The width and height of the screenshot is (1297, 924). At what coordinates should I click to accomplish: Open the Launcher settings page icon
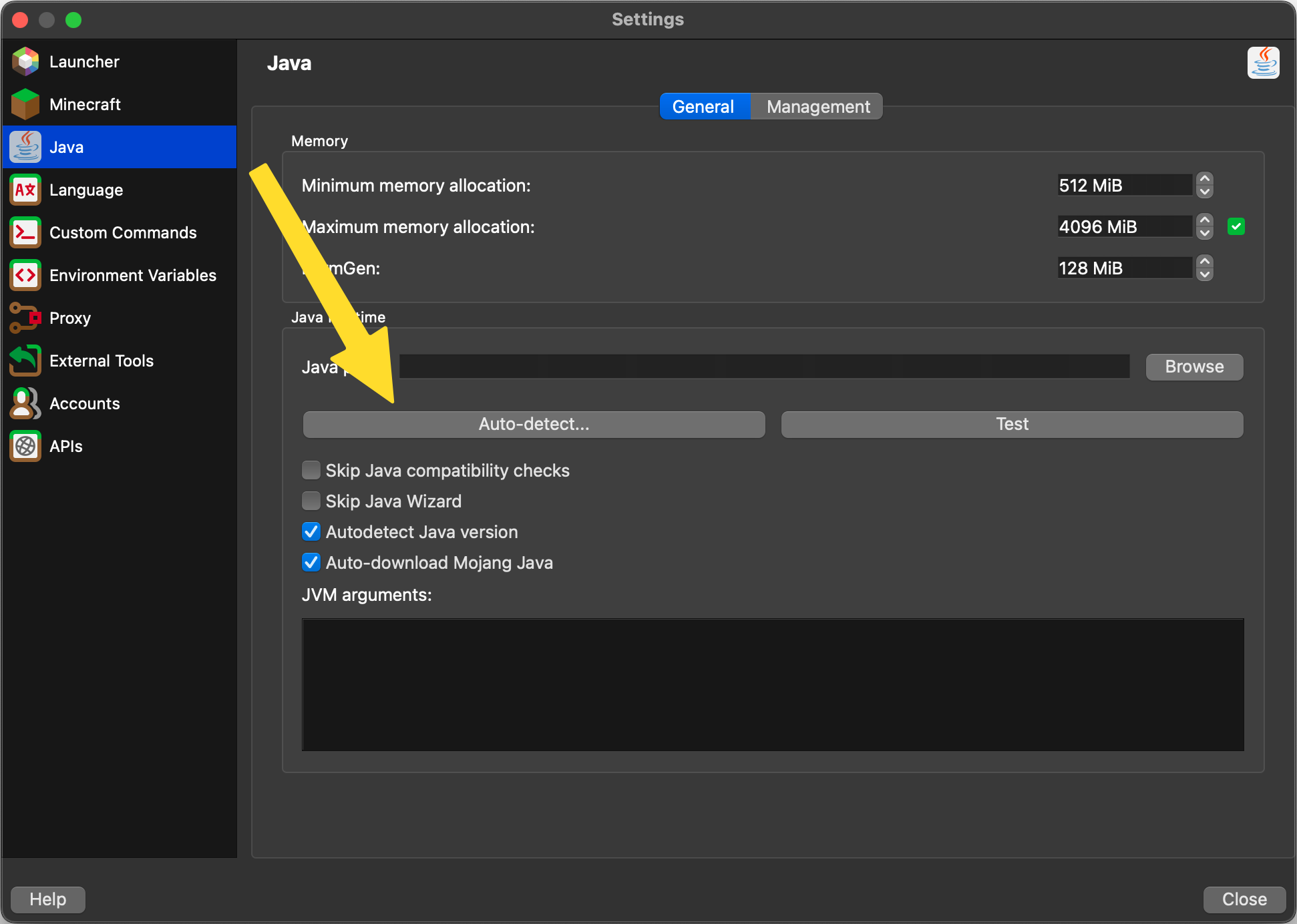pos(25,61)
